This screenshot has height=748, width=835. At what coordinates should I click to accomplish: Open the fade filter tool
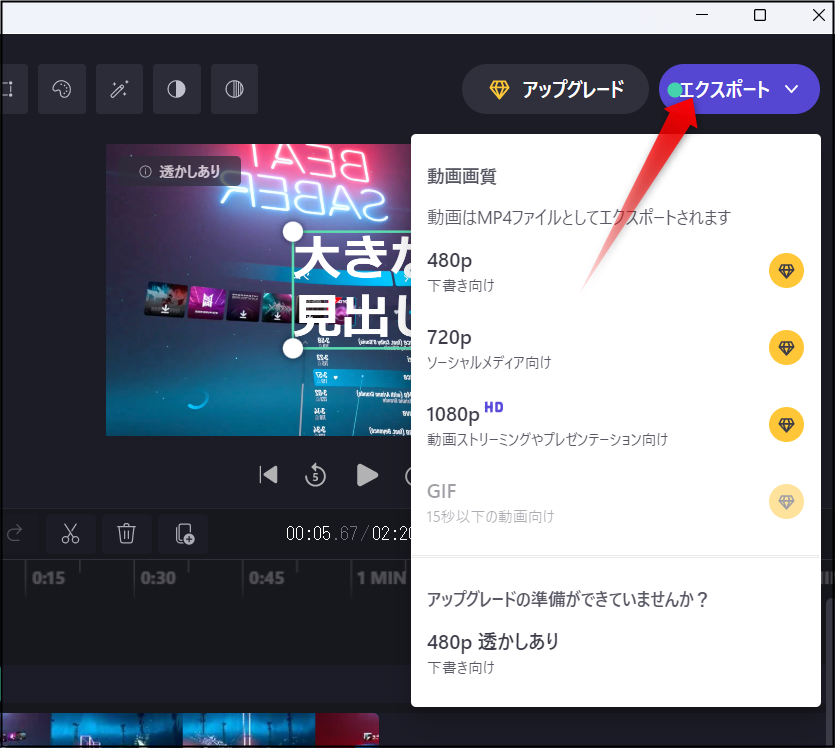[234, 89]
